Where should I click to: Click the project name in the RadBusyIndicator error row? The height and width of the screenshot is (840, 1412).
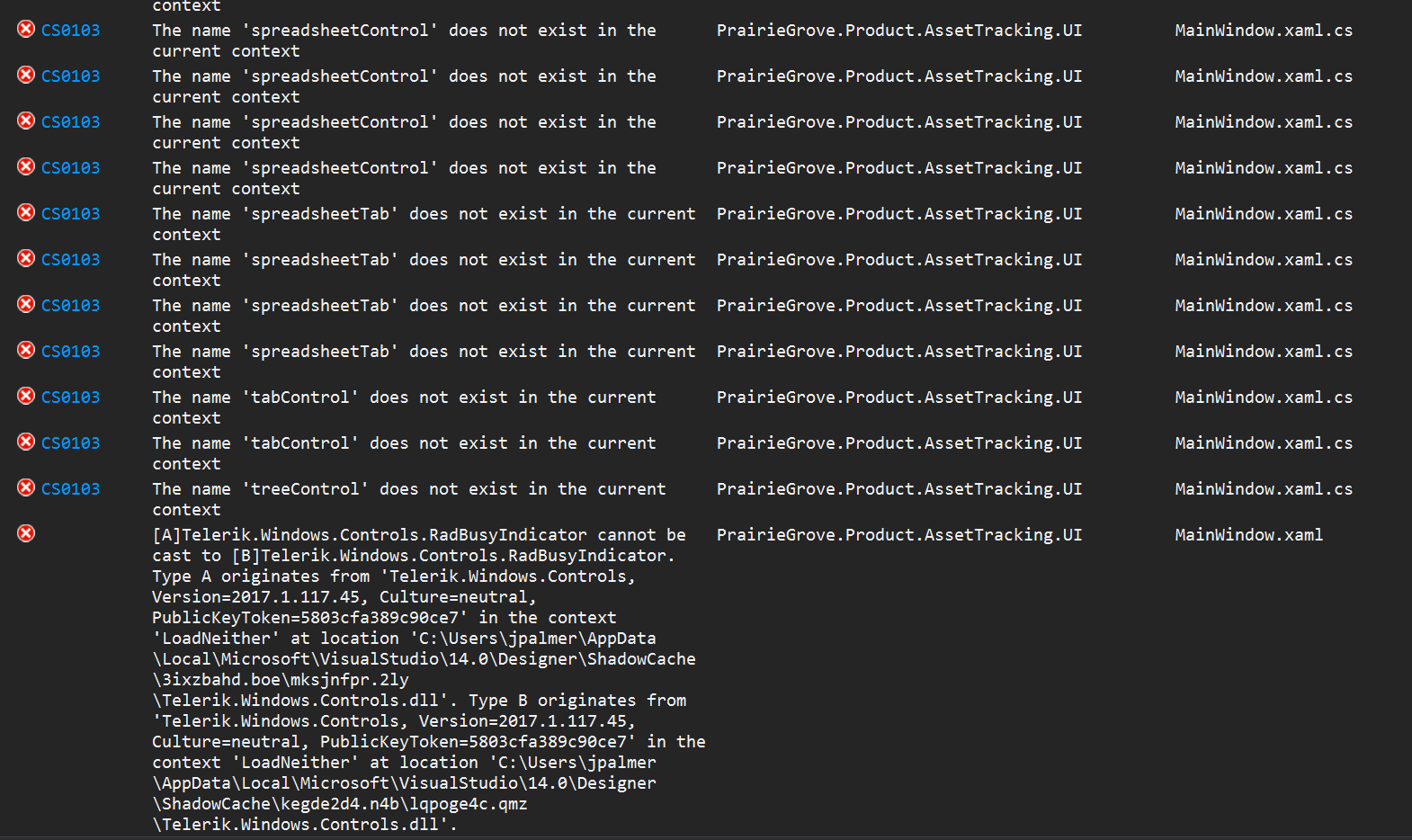click(x=898, y=535)
